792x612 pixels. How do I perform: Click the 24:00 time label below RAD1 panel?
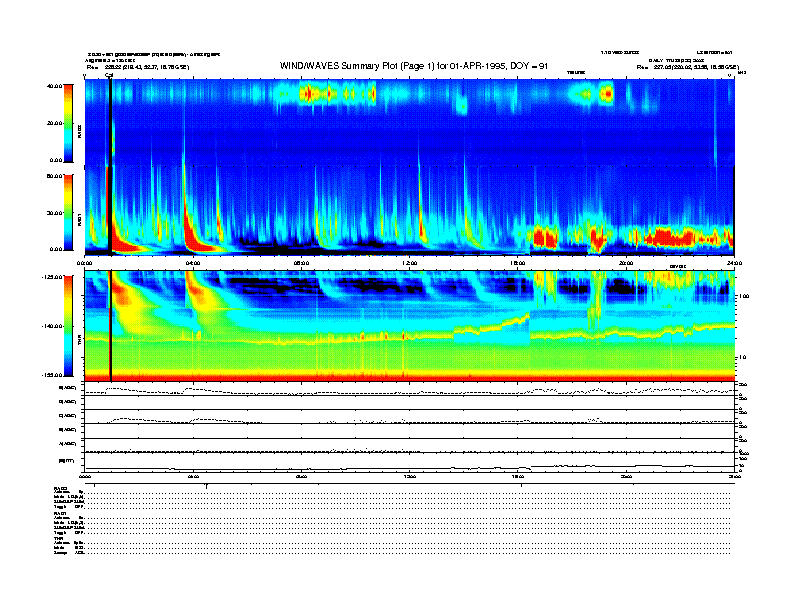tap(734, 263)
